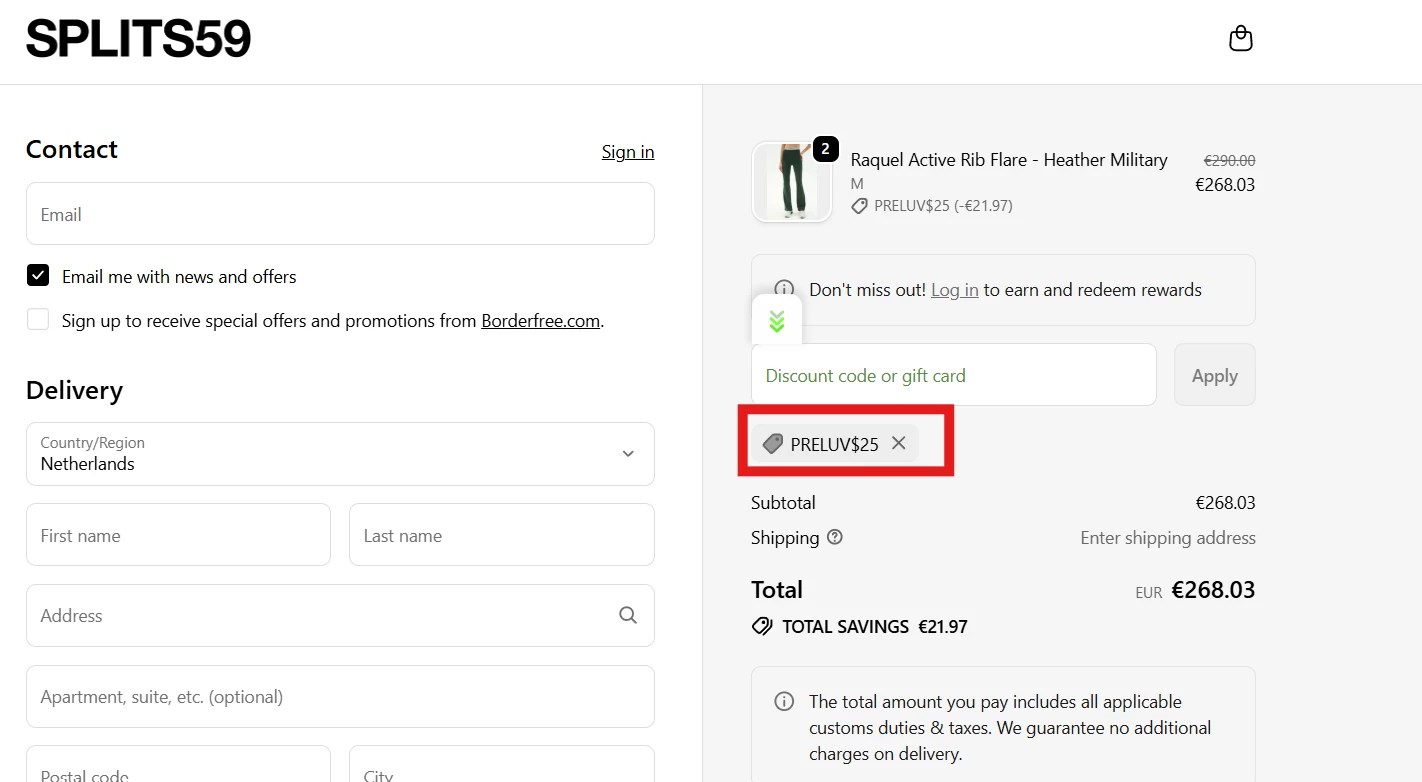This screenshot has height=782, width=1422.
Task: Focus the Email input field
Action: 340,214
